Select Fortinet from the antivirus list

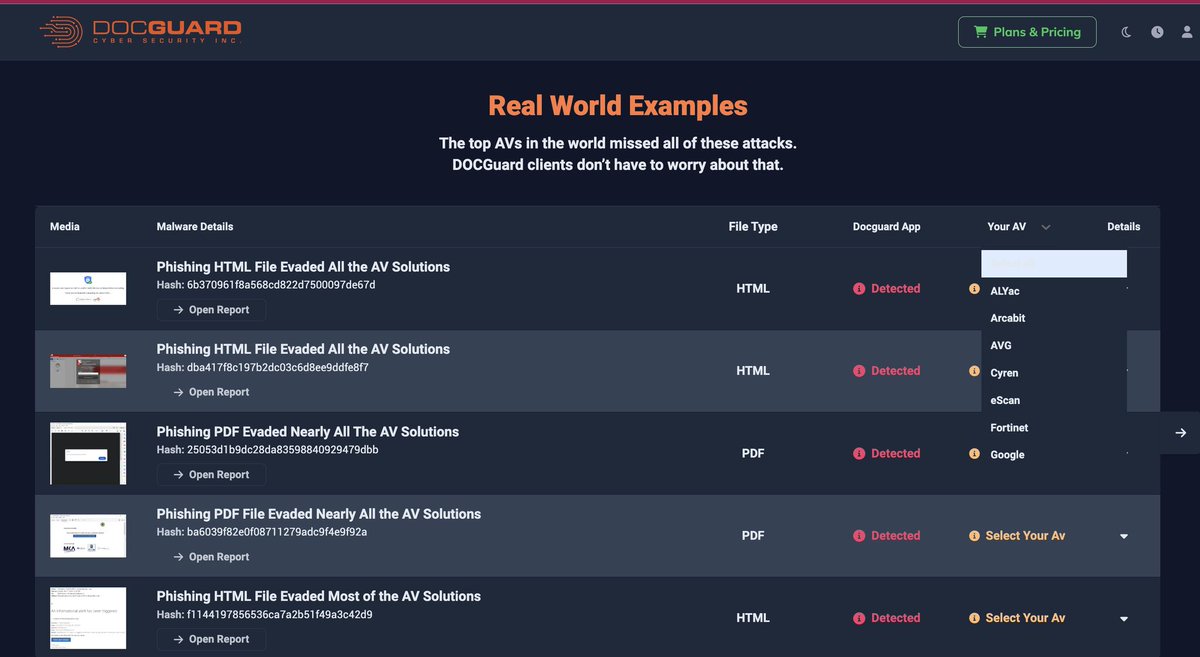(x=1009, y=427)
